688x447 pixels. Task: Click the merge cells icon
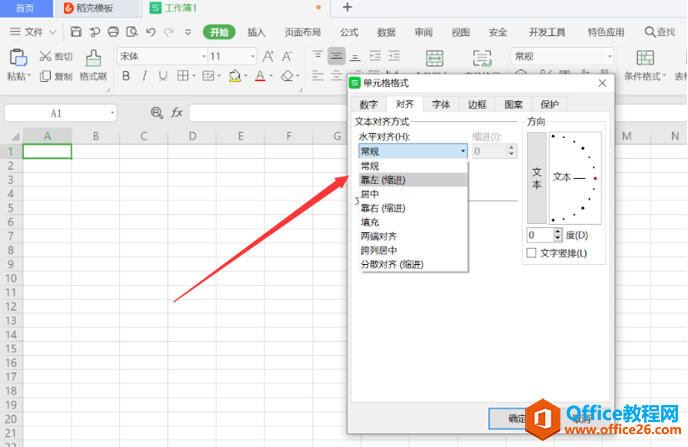pyautogui.click(x=434, y=58)
